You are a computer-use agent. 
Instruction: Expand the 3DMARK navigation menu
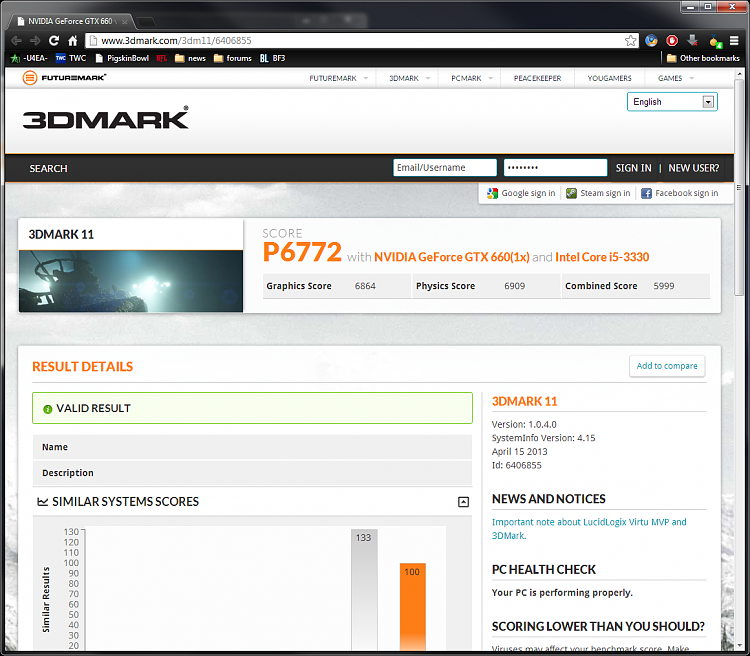coord(409,78)
